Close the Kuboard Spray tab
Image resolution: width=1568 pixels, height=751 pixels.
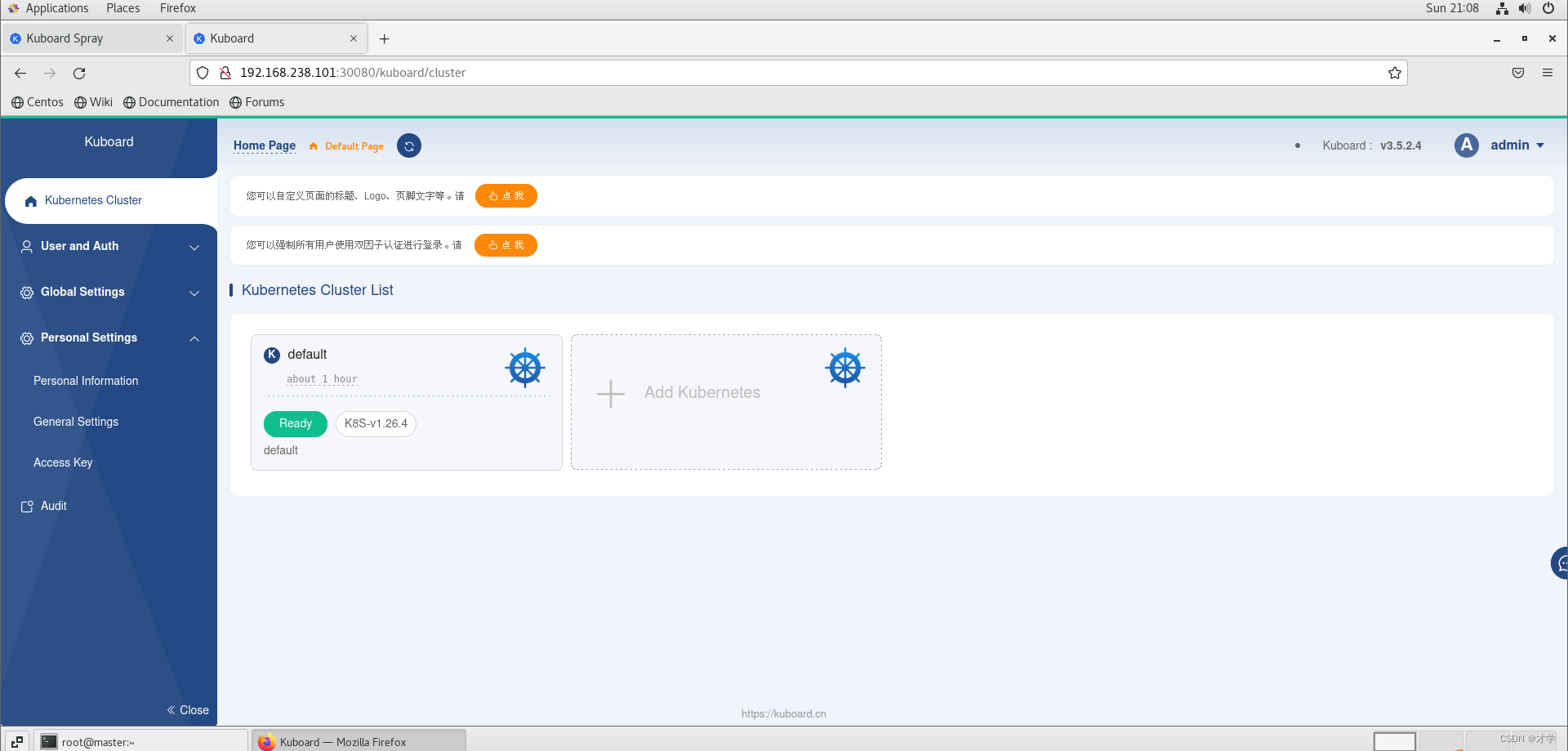(x=170, y=38)
